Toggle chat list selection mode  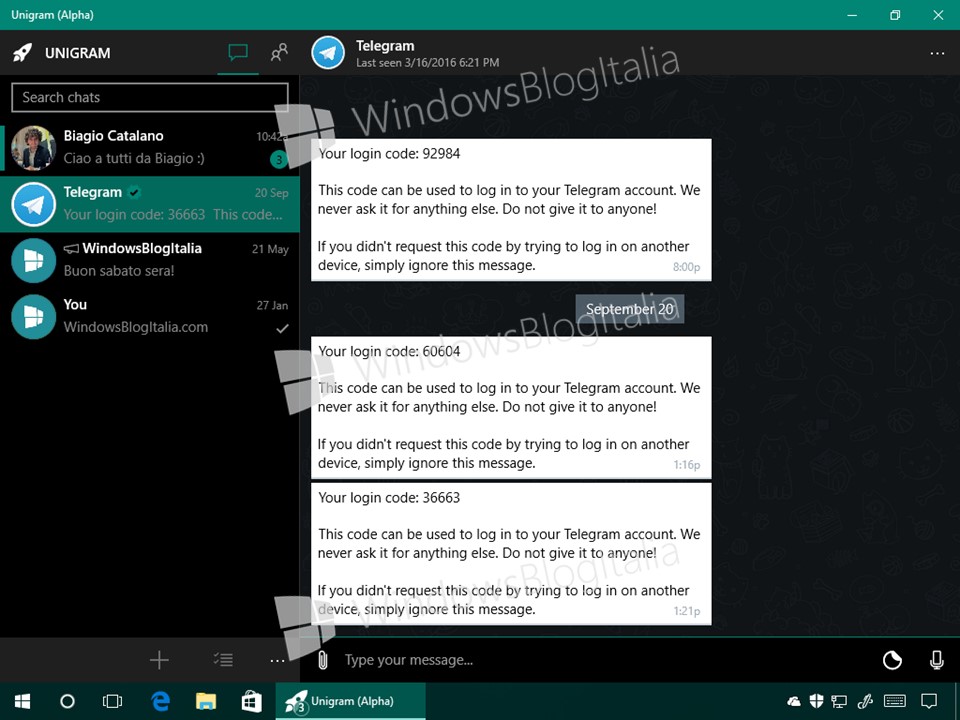click(x=223, y=660)
